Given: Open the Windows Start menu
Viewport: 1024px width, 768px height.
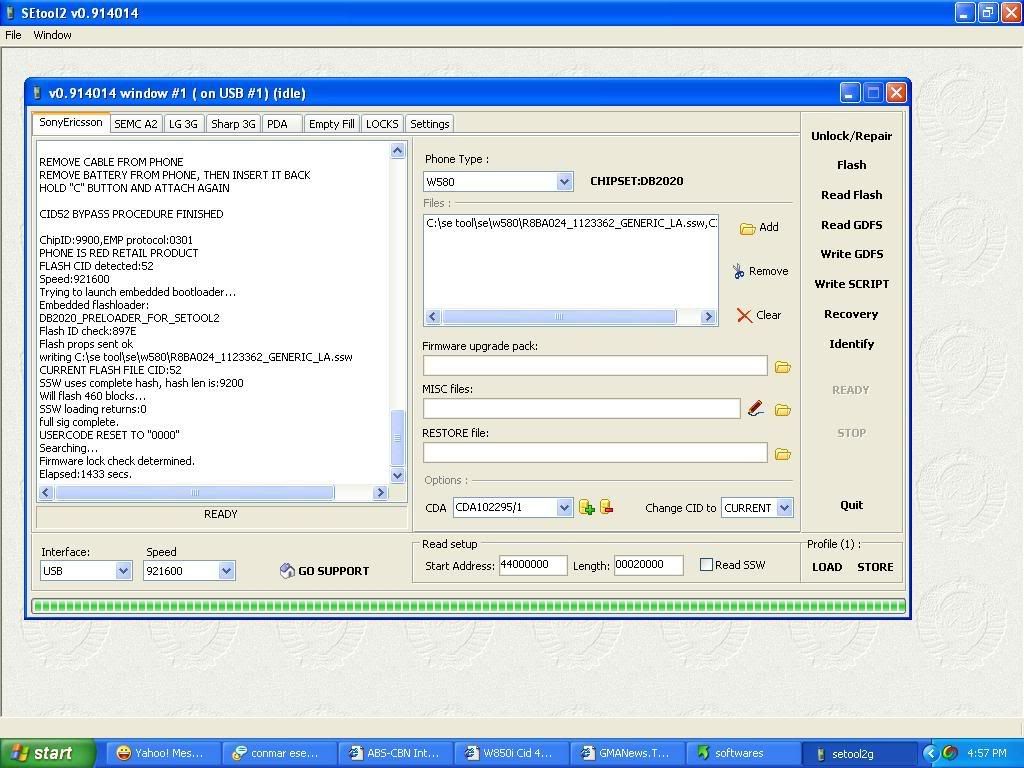Looking at the screenshot, I should [48, 753].
